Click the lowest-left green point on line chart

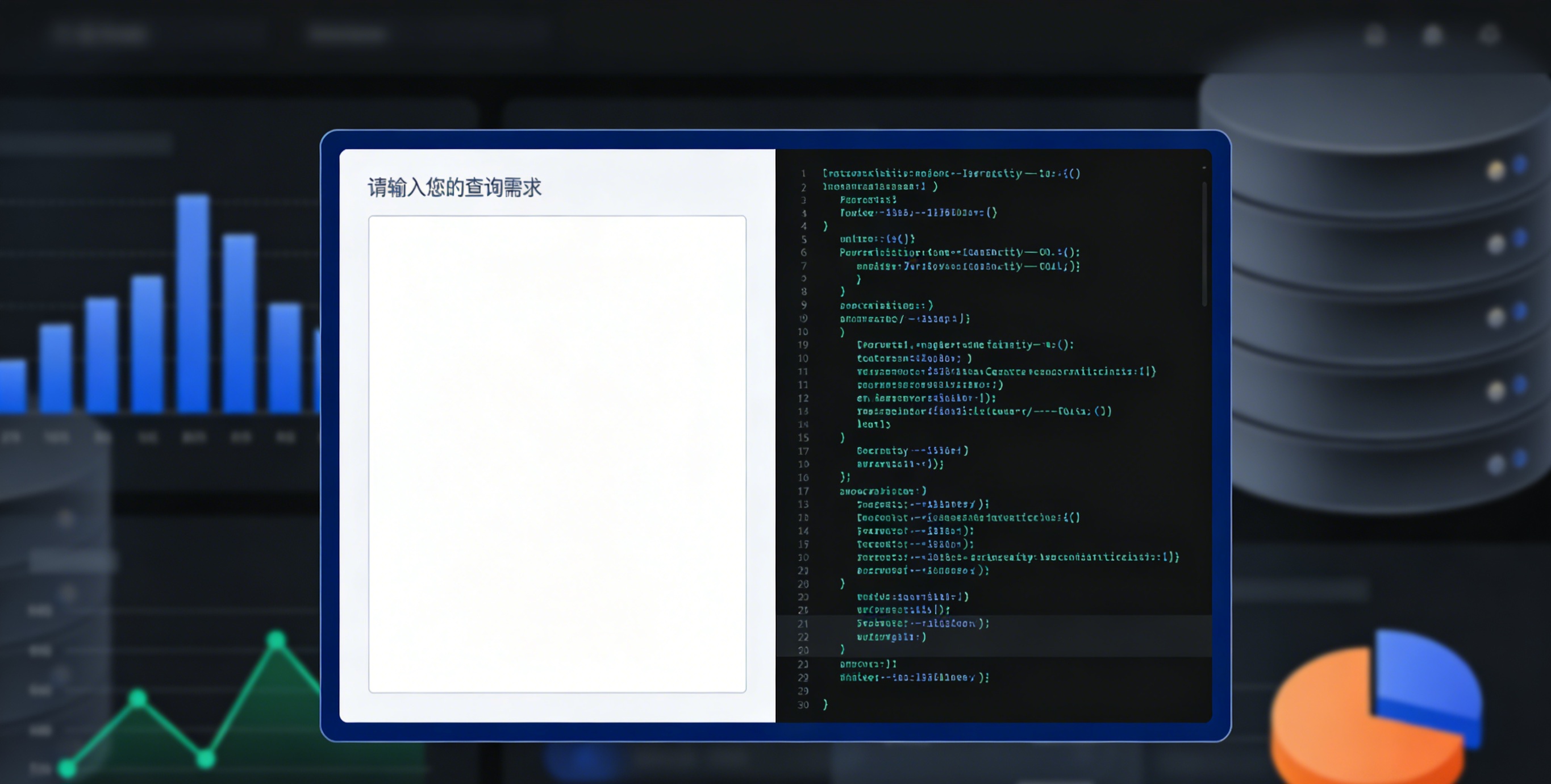tap(68, 768)
